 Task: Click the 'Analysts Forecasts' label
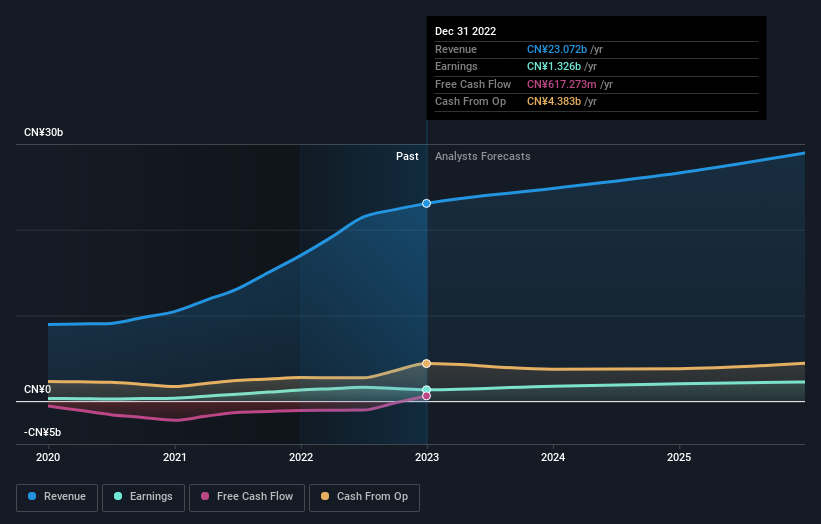pos(482,157)
